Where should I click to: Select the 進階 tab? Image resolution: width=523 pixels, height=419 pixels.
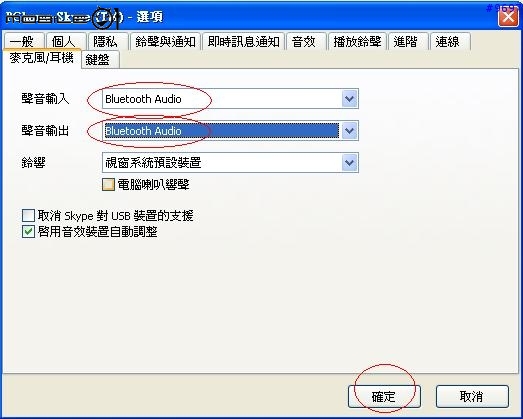pyautogui.click(x=408, y=41)
